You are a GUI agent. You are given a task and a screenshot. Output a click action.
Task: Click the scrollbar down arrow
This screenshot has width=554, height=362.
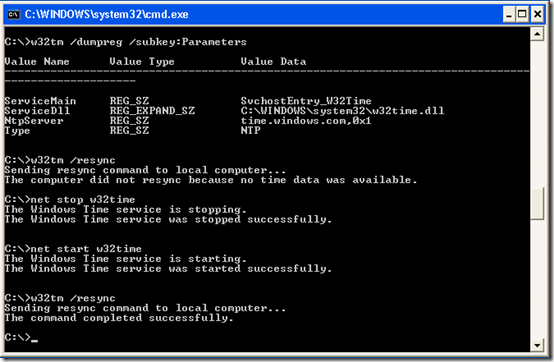537,345
